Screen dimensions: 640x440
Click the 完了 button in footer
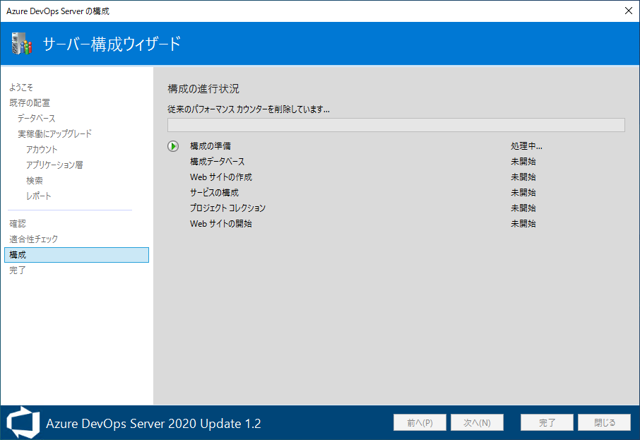pyautogui.click(x=547, y=422)
